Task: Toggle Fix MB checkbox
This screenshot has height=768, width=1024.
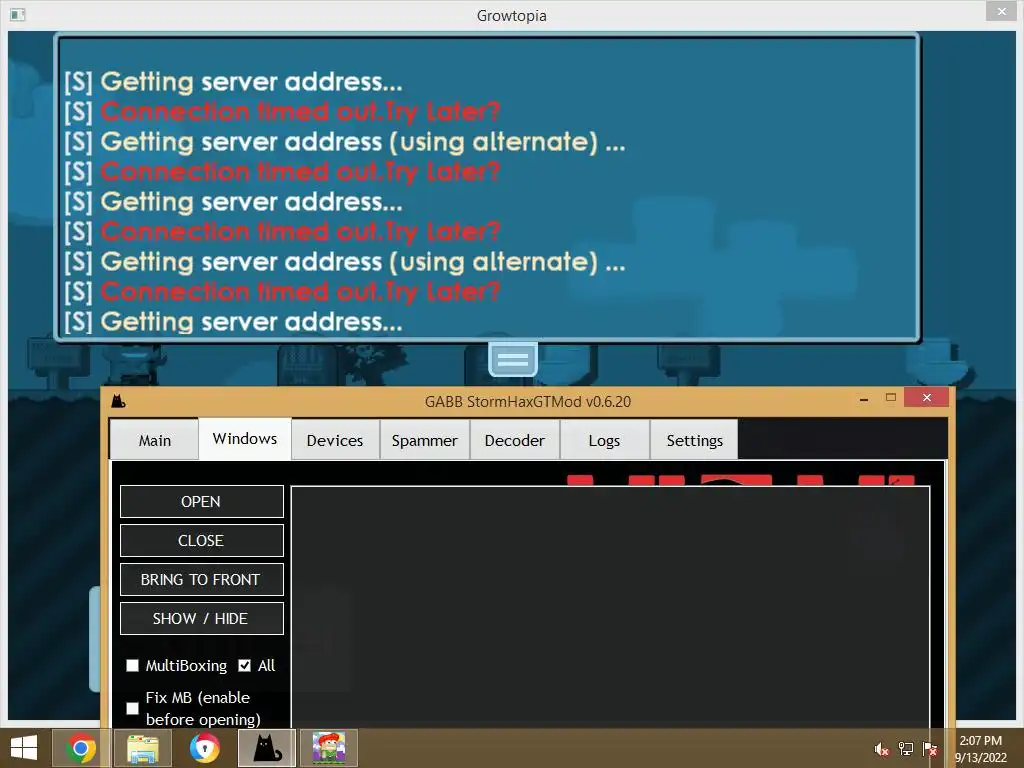Action: pos(133,708)
